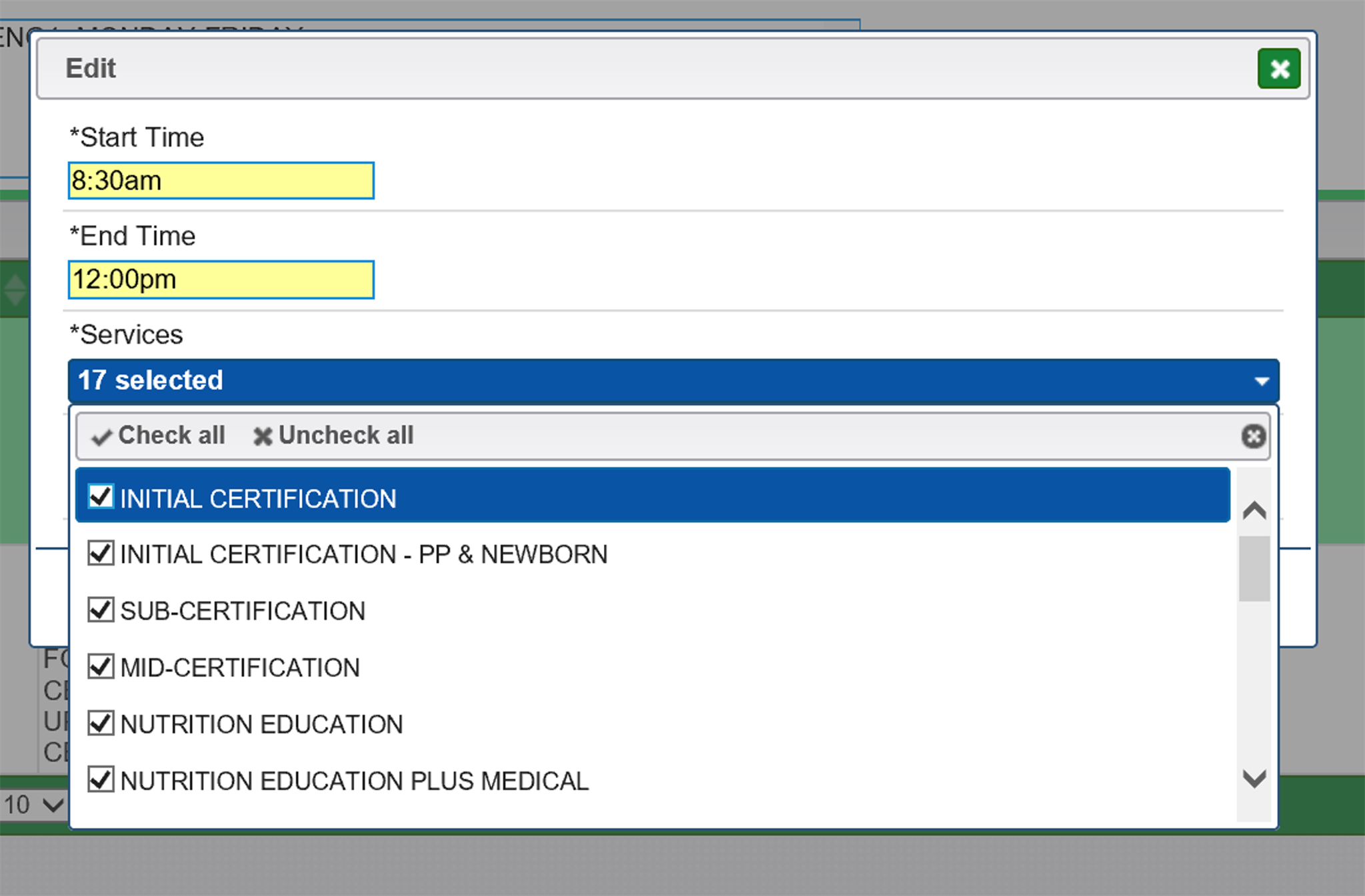Open the page size dropdown showing 10
This screenshot has width=1365, height=896.
pos(33,805)
